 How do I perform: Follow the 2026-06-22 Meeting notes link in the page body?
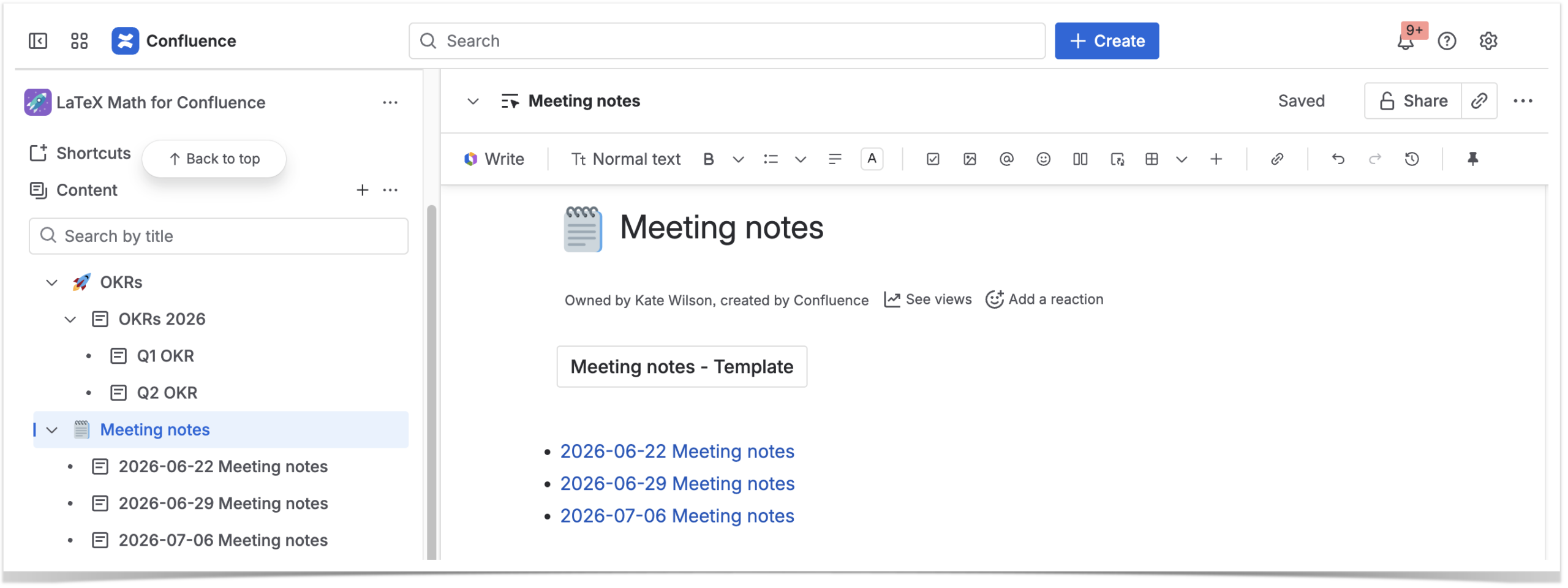[x=677, y=452]
